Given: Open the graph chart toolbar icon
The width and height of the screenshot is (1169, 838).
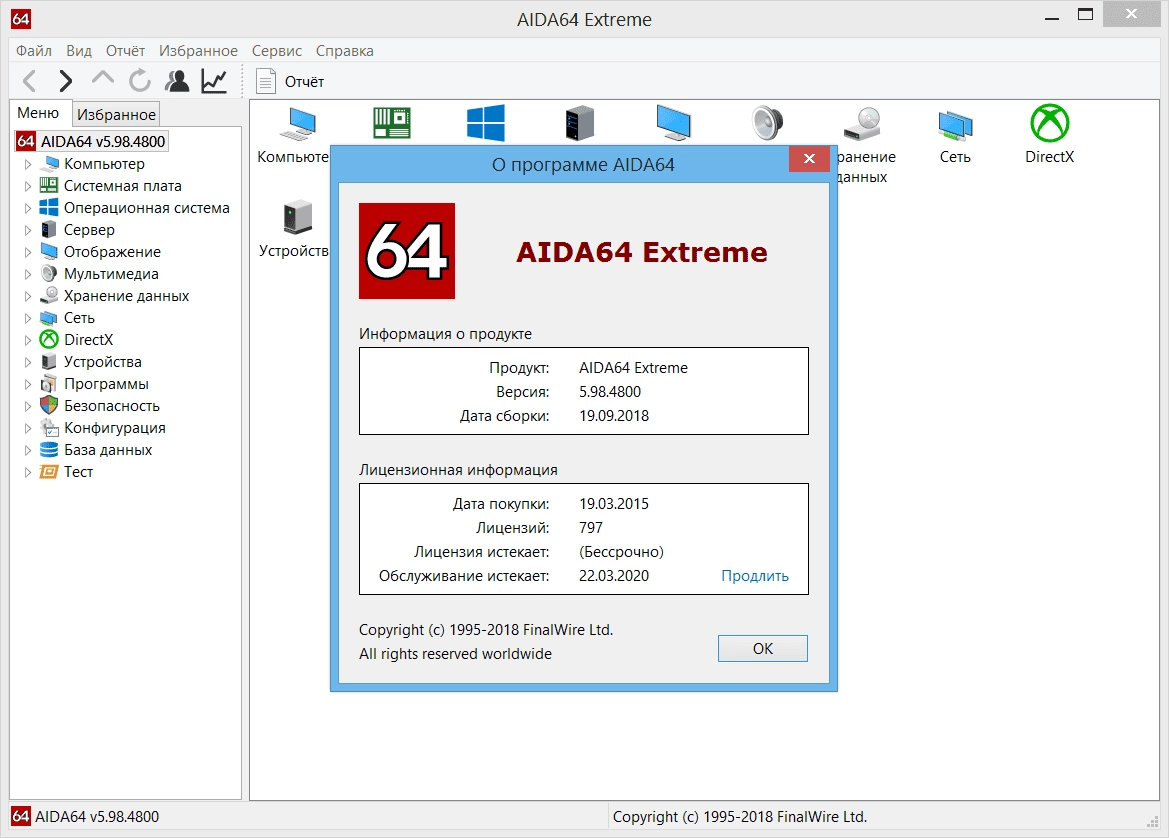Looking at the screenshot, I should tap(214, 81).
